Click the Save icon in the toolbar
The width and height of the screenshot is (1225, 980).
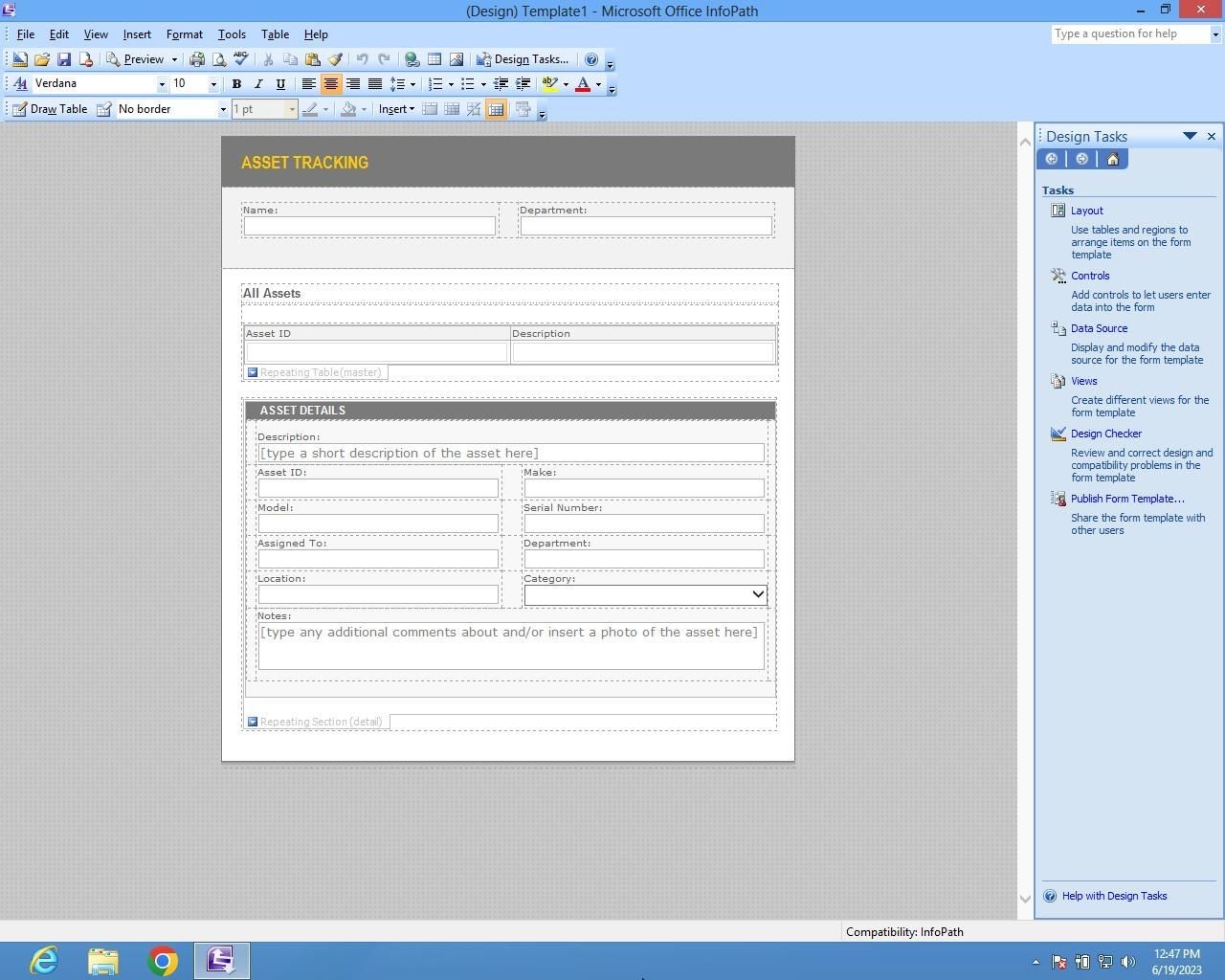64,59
